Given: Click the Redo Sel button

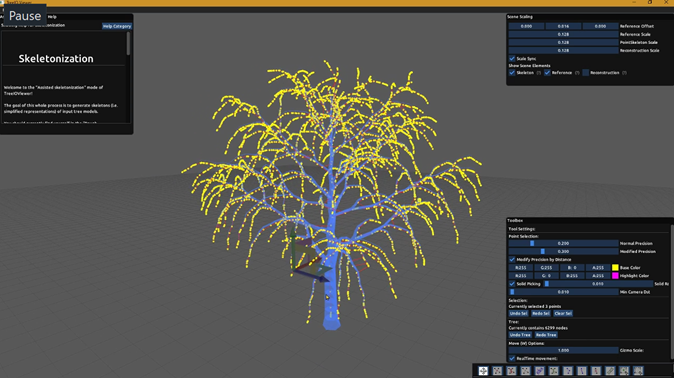Looking at the screenshot, I should click(x=541, y=313).
